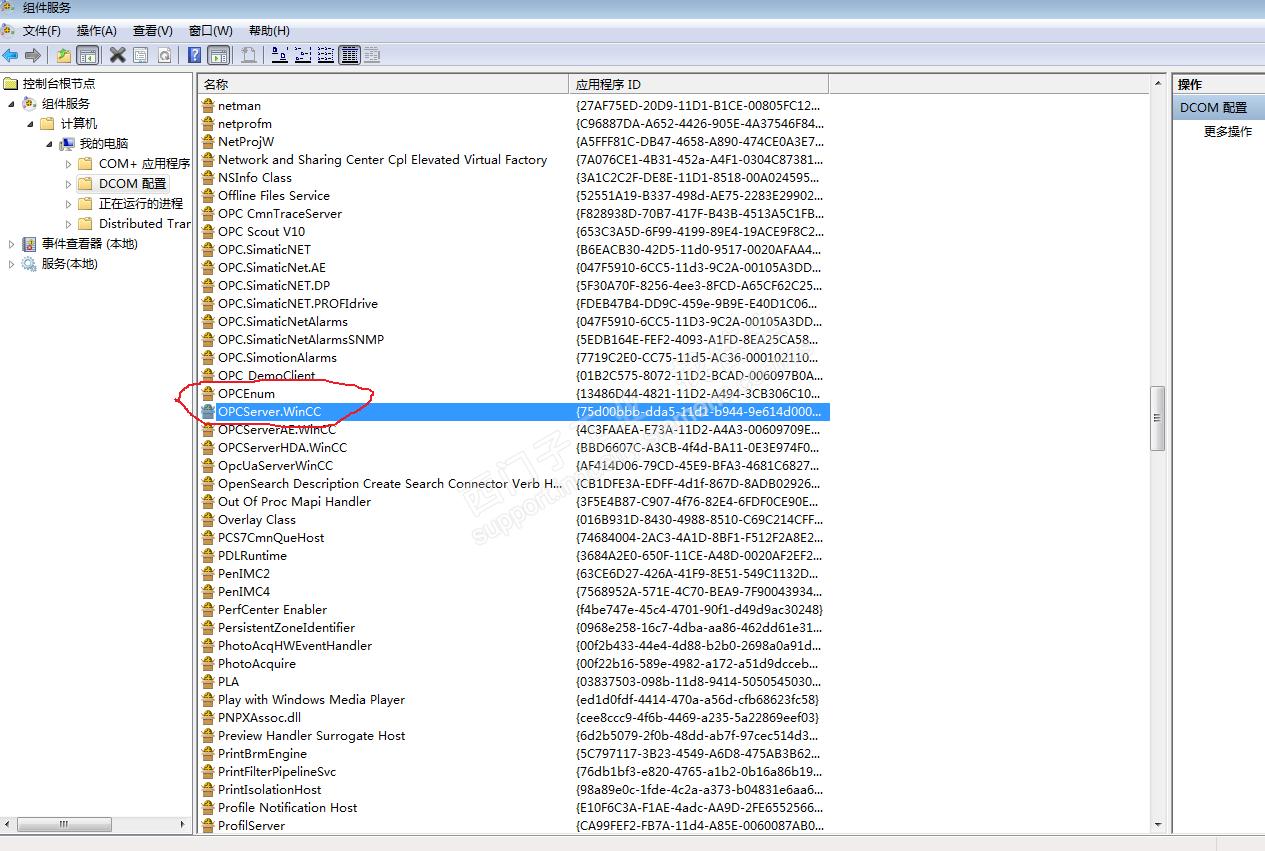The width and height of the screenshot is (1265, 851).
Task: Click the Delete X toolbar icon
Action: (x=117, y=55)
